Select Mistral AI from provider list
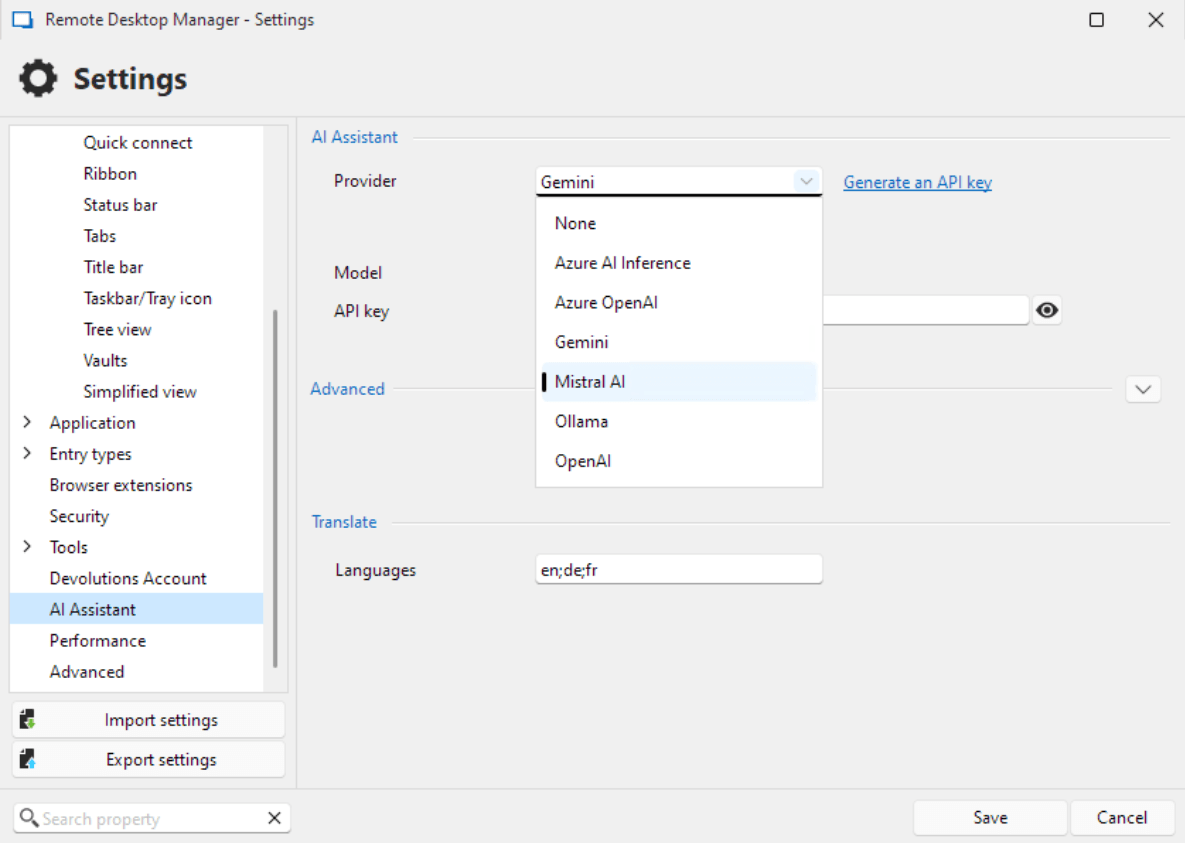 point(590,382)
